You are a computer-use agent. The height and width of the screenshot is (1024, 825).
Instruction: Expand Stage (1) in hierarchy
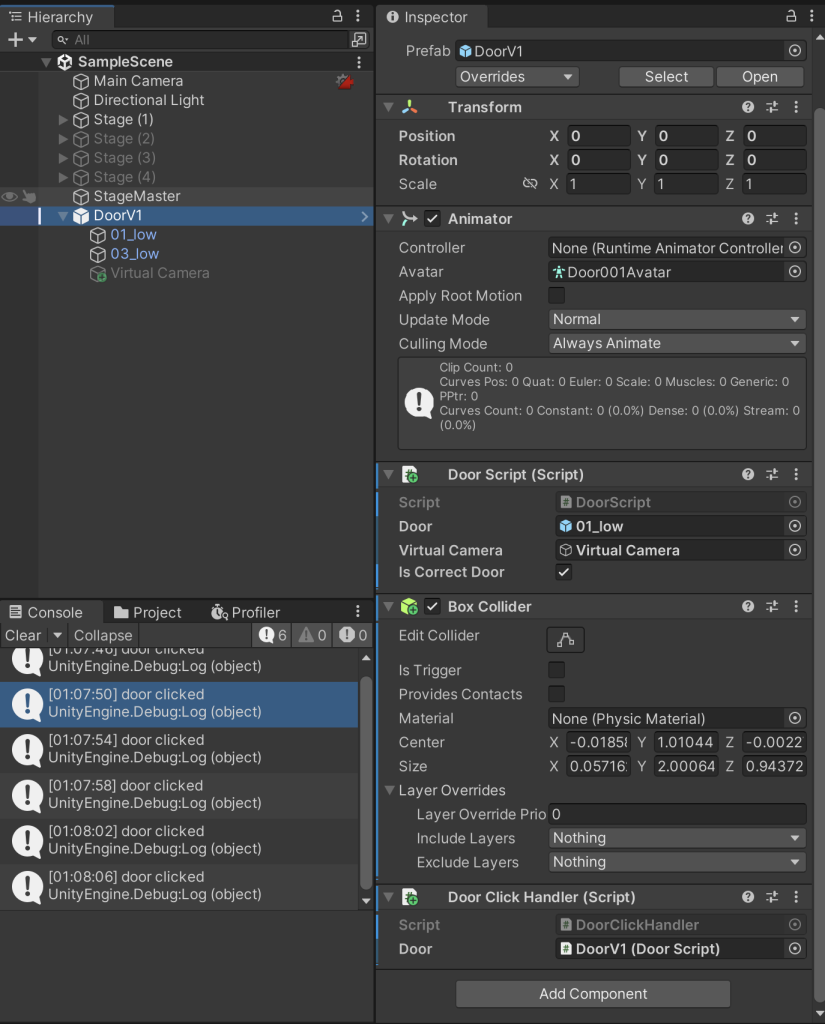pos(63,120)
